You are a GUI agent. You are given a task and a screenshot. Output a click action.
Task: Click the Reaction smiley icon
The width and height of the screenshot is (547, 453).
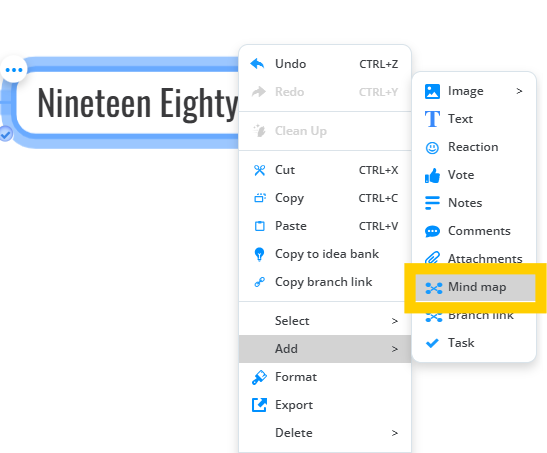tap(432, 148)
